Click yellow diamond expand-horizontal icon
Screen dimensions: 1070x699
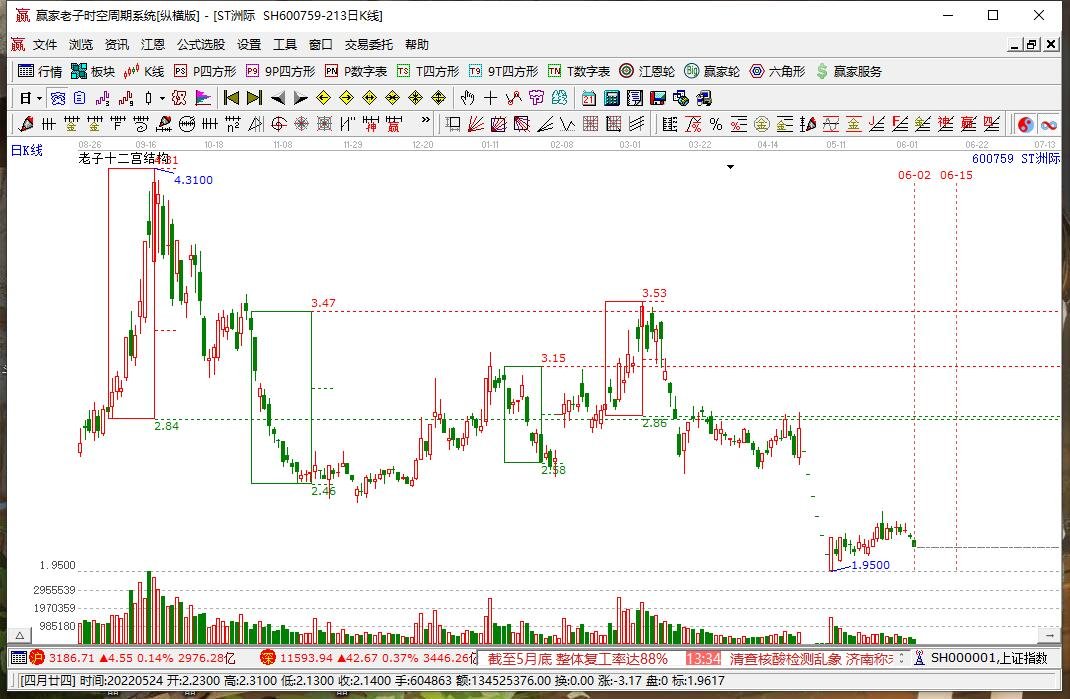(x=369, y=98)
